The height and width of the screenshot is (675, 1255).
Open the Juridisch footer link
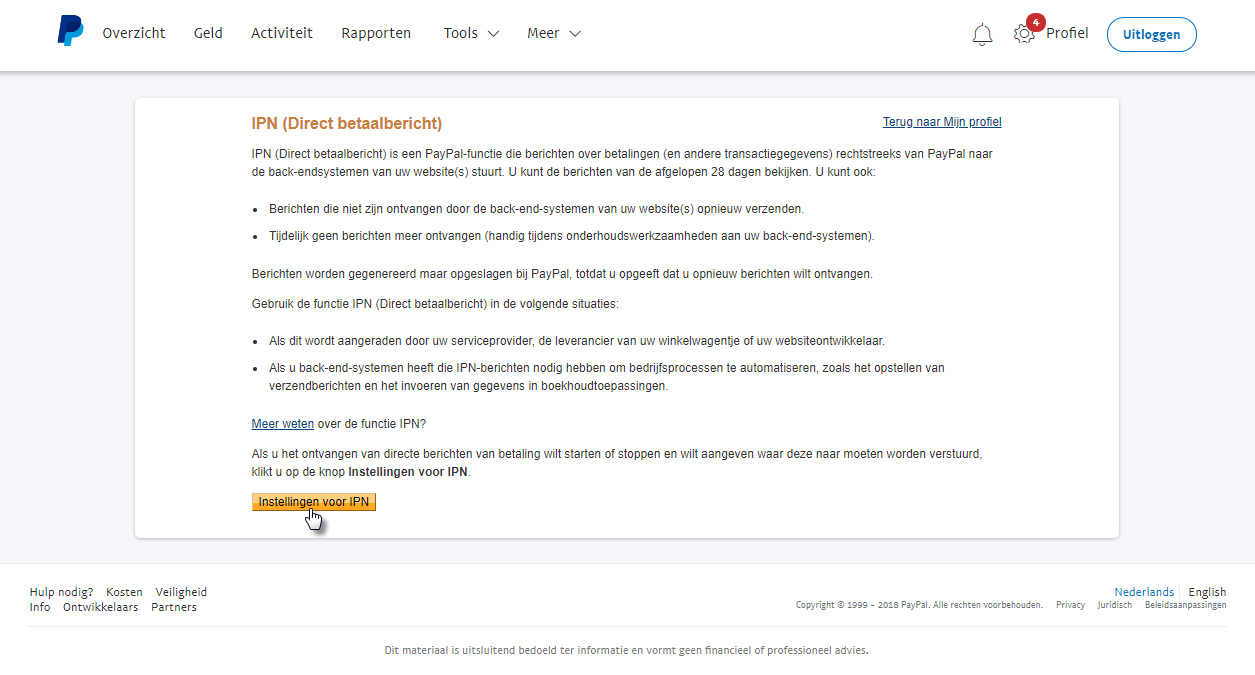click(1114, 605)
